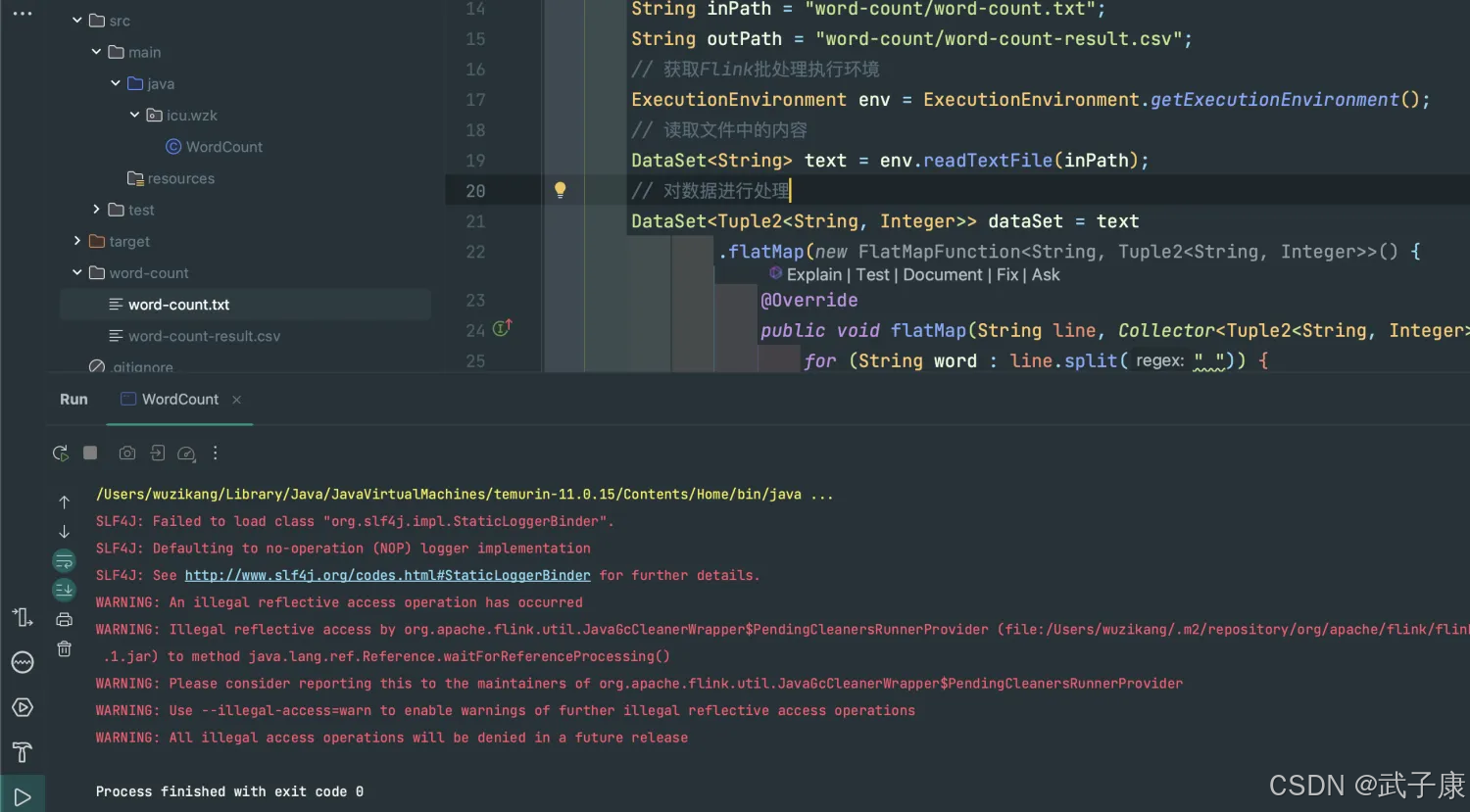Click getExecutionEnvironment in line 17
Viewport: 1470px width, 812px height.
1275,100
